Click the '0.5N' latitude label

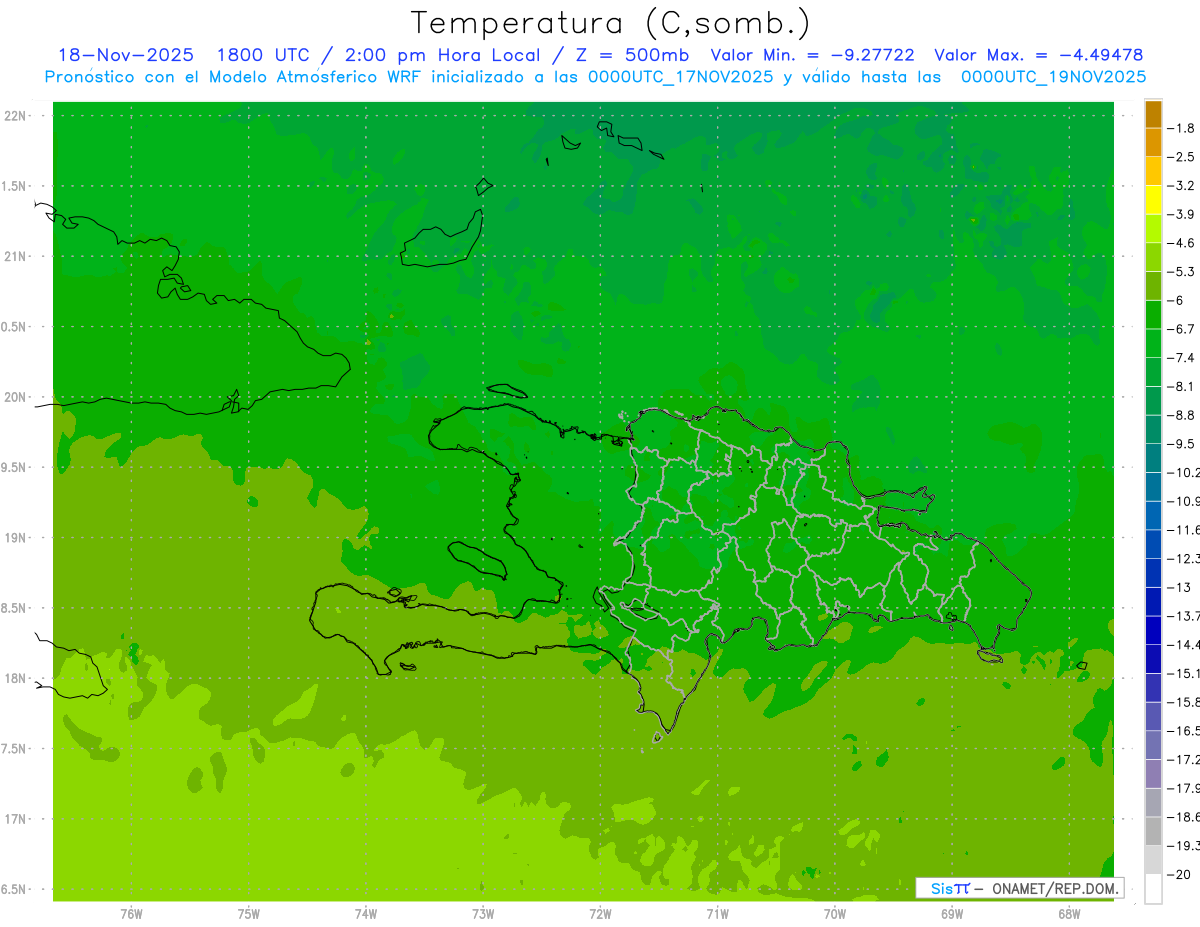(15, 327)
